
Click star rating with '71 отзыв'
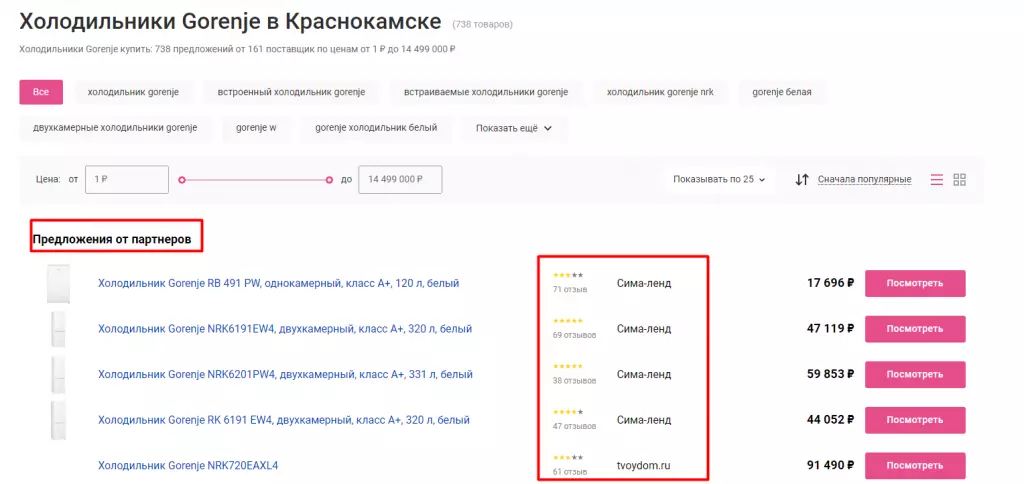[568, 276]
